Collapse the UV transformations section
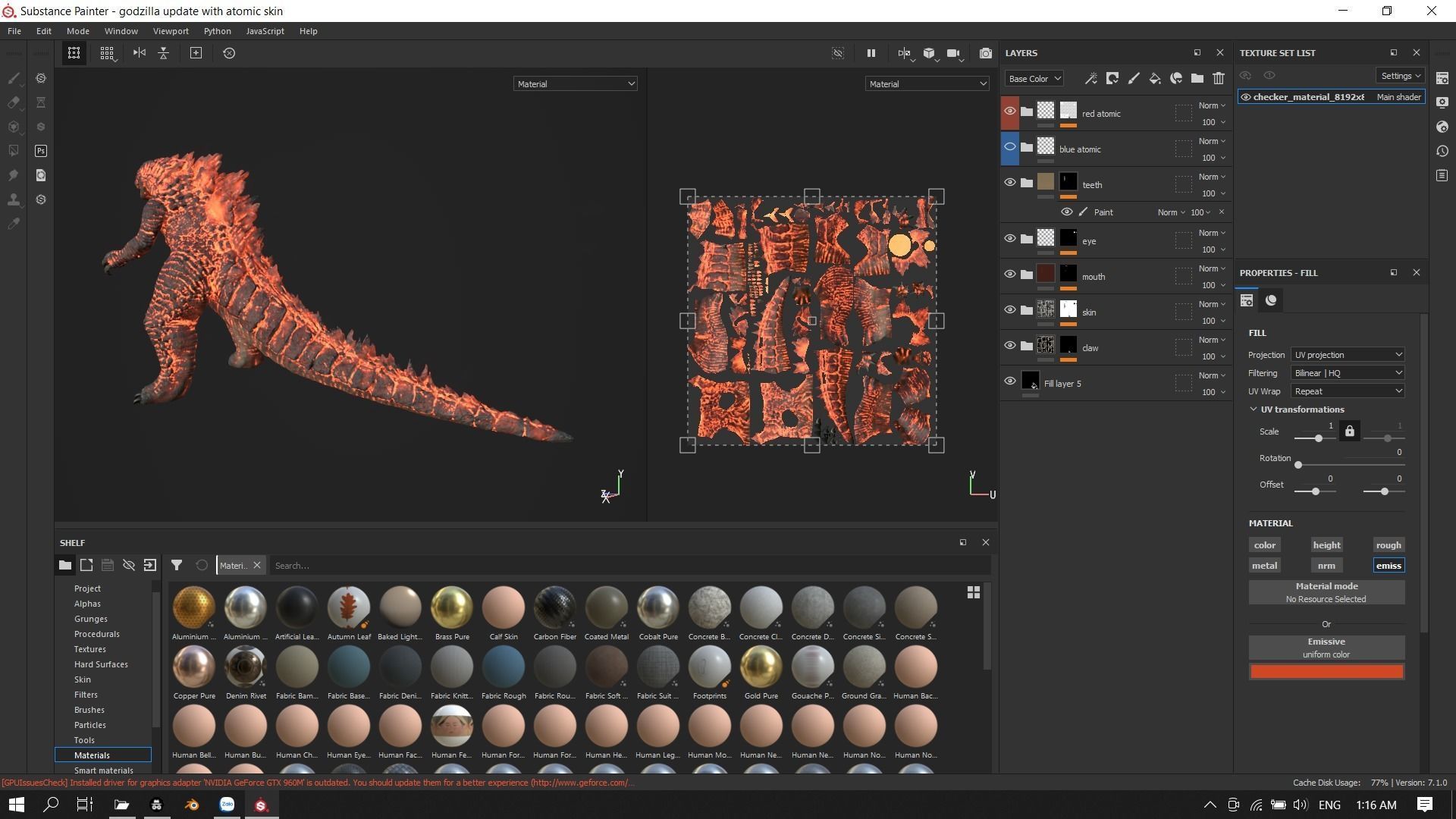This screenshot has height=819, width=1456. 1254,409
